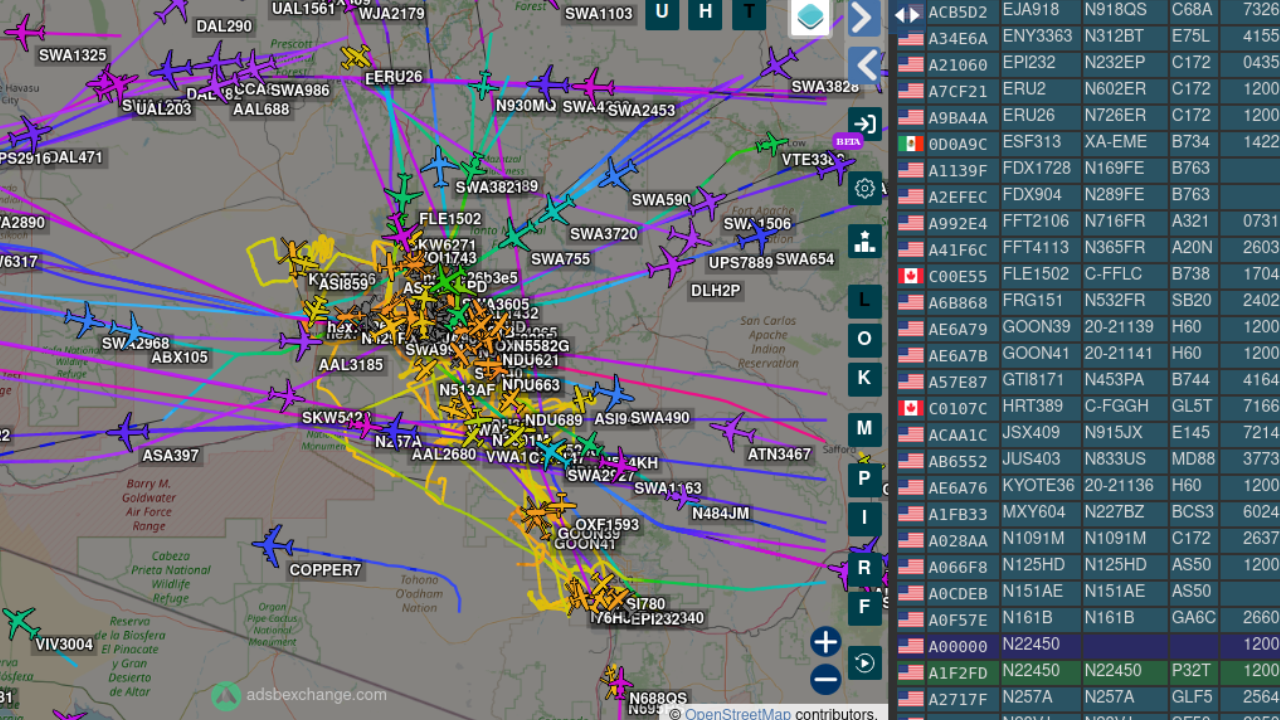Select the SWA590 blue plane icon
This screenshot has height=720, width=1280.
click(617, 174)
